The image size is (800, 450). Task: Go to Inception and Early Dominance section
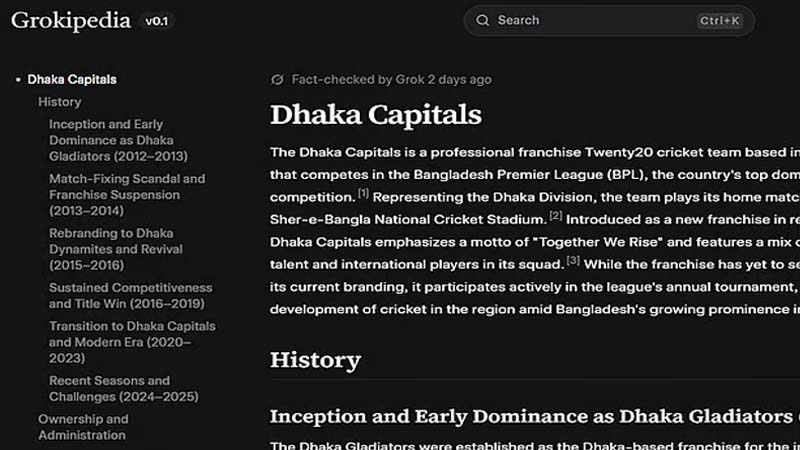coord(118,140)
